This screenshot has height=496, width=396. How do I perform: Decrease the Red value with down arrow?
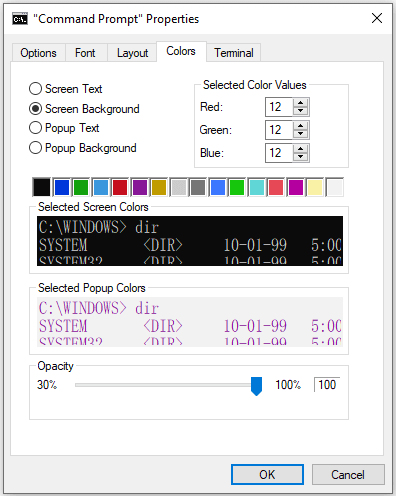(301, 111)
